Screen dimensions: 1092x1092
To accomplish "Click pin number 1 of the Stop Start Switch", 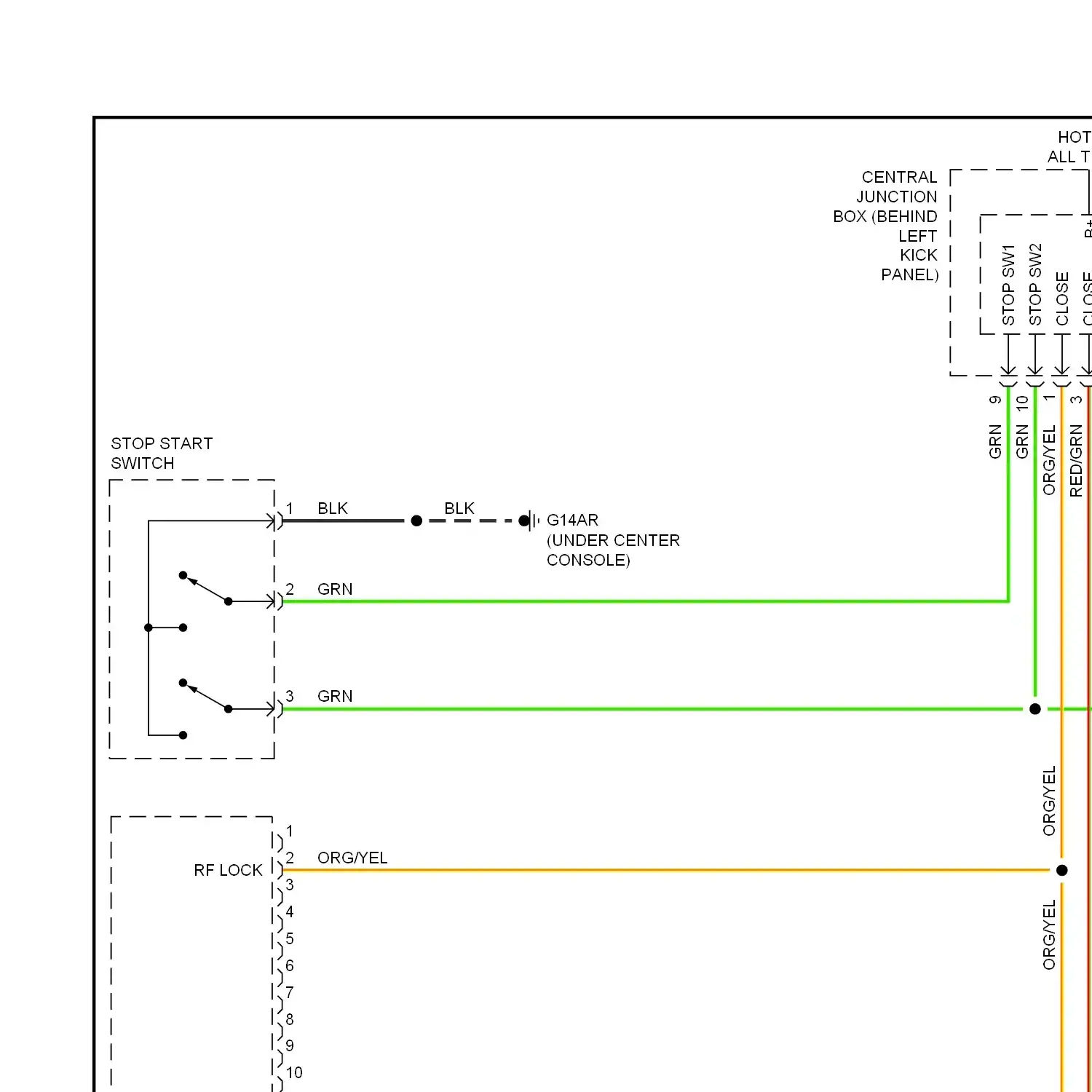I will click(290, 508).
